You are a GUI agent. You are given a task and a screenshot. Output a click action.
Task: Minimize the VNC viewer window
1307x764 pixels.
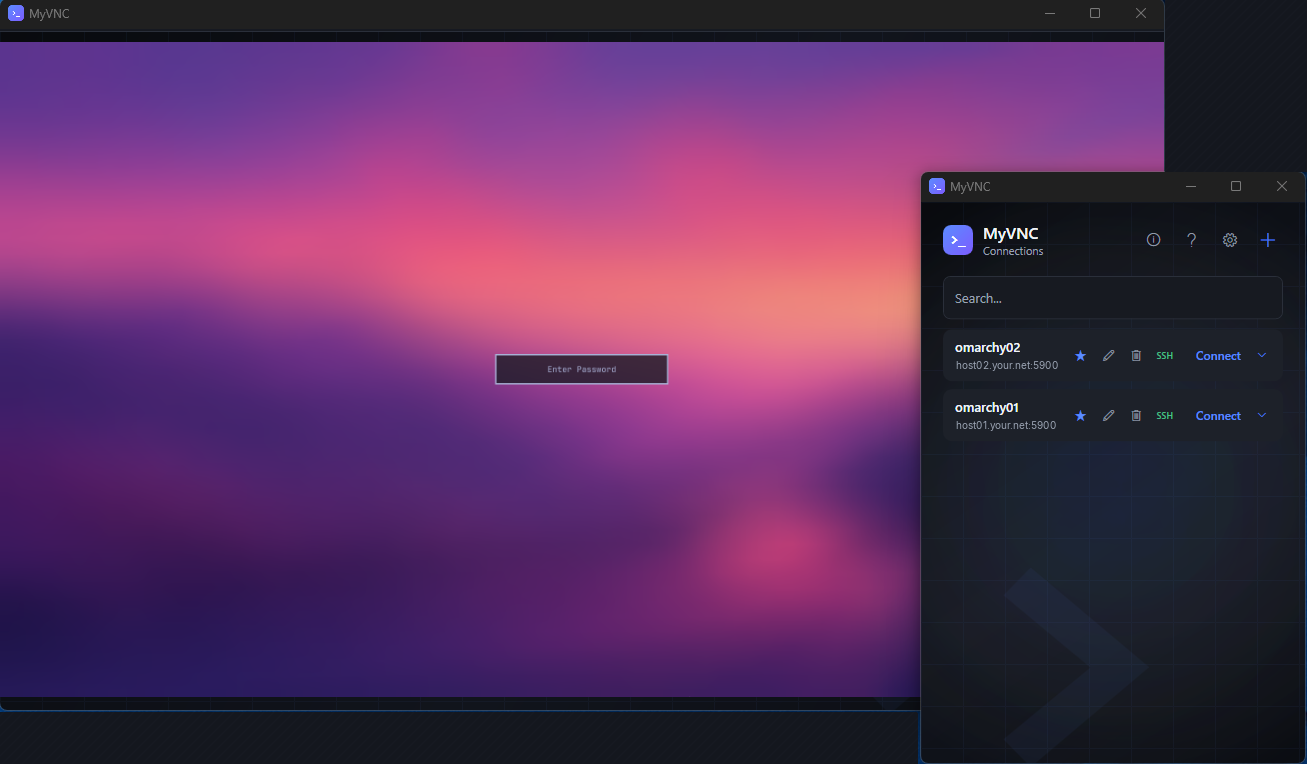[1050, 13]
